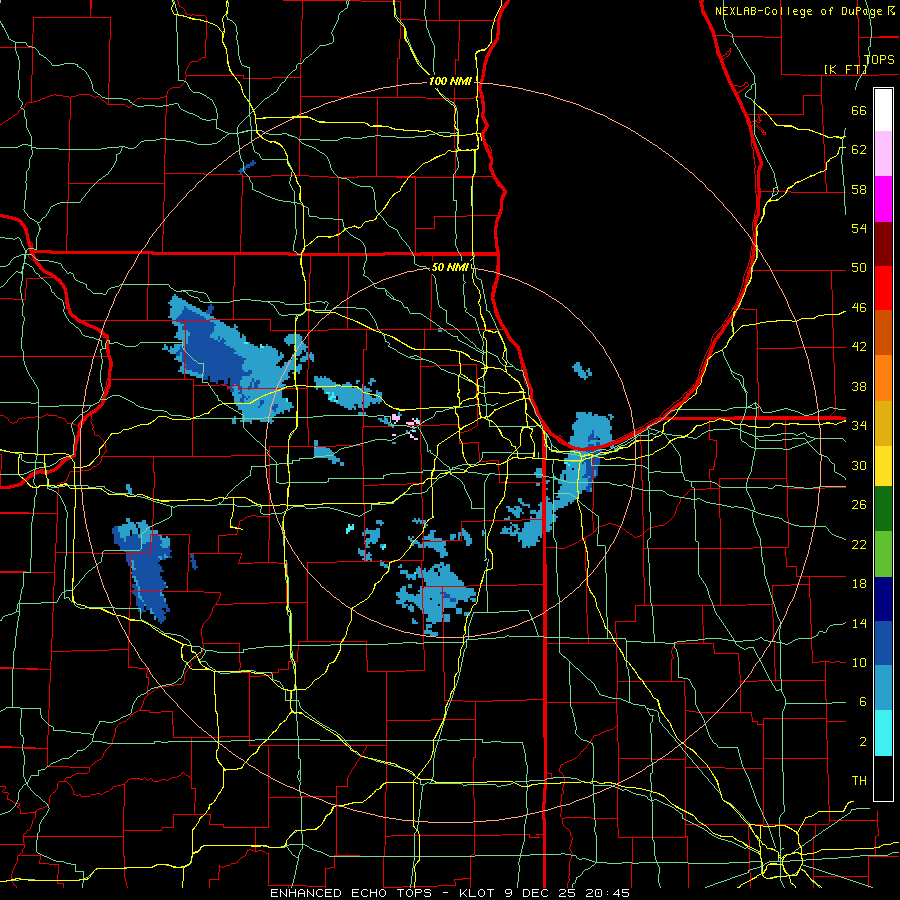Click the black TH legend swatch

pyautogui.click(x=883, y=778)
